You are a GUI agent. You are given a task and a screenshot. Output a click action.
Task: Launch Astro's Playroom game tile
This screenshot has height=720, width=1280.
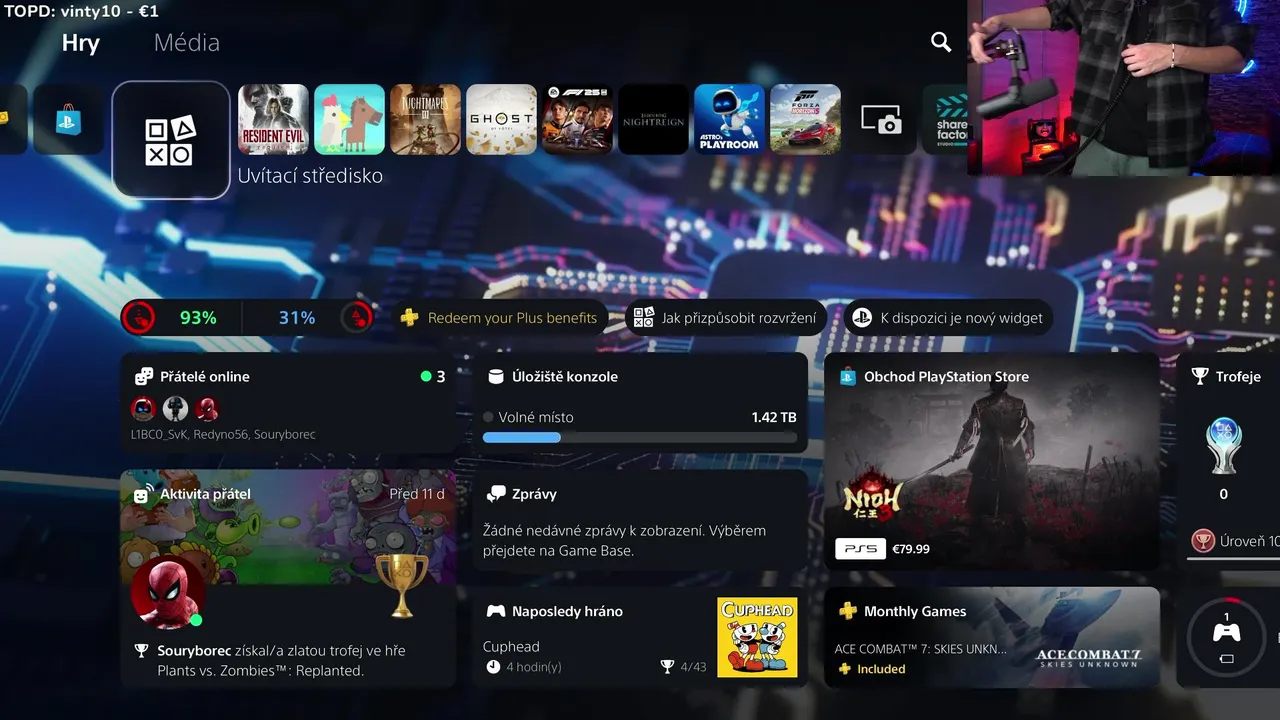coord(729,119)
